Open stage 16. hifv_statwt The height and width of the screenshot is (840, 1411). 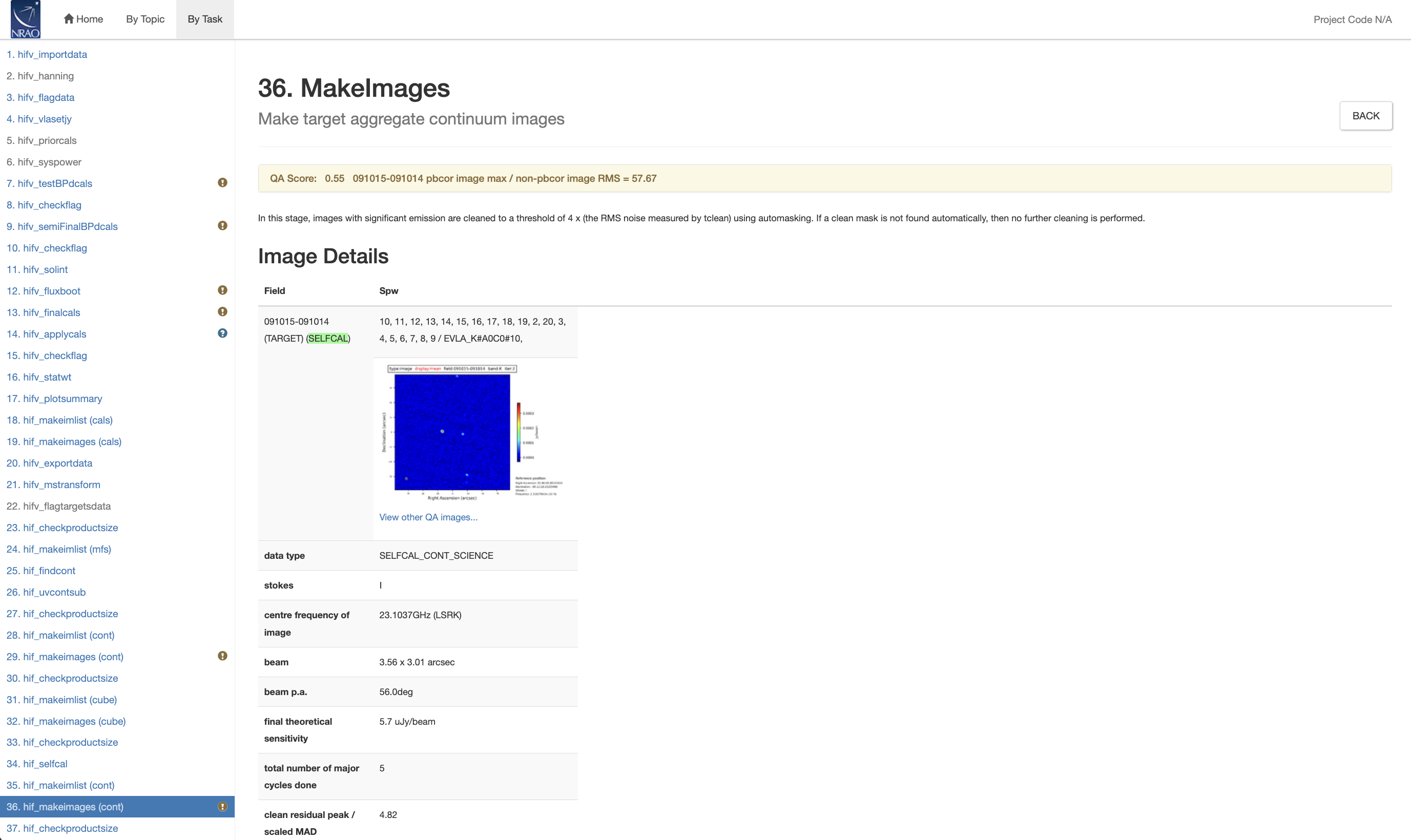pos(38,377)
